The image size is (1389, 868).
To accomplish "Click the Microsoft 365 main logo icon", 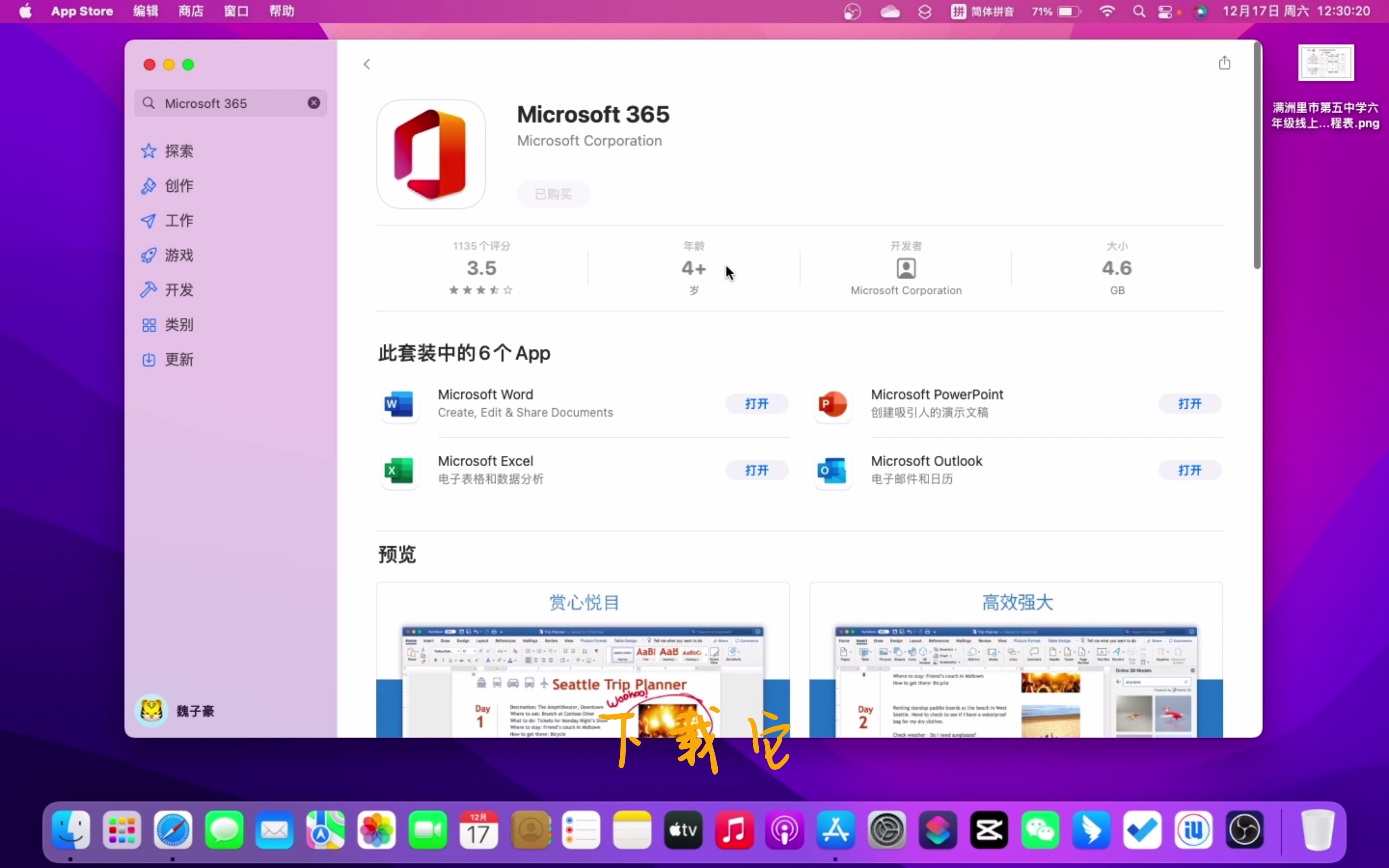I will (x=430, y=154).
